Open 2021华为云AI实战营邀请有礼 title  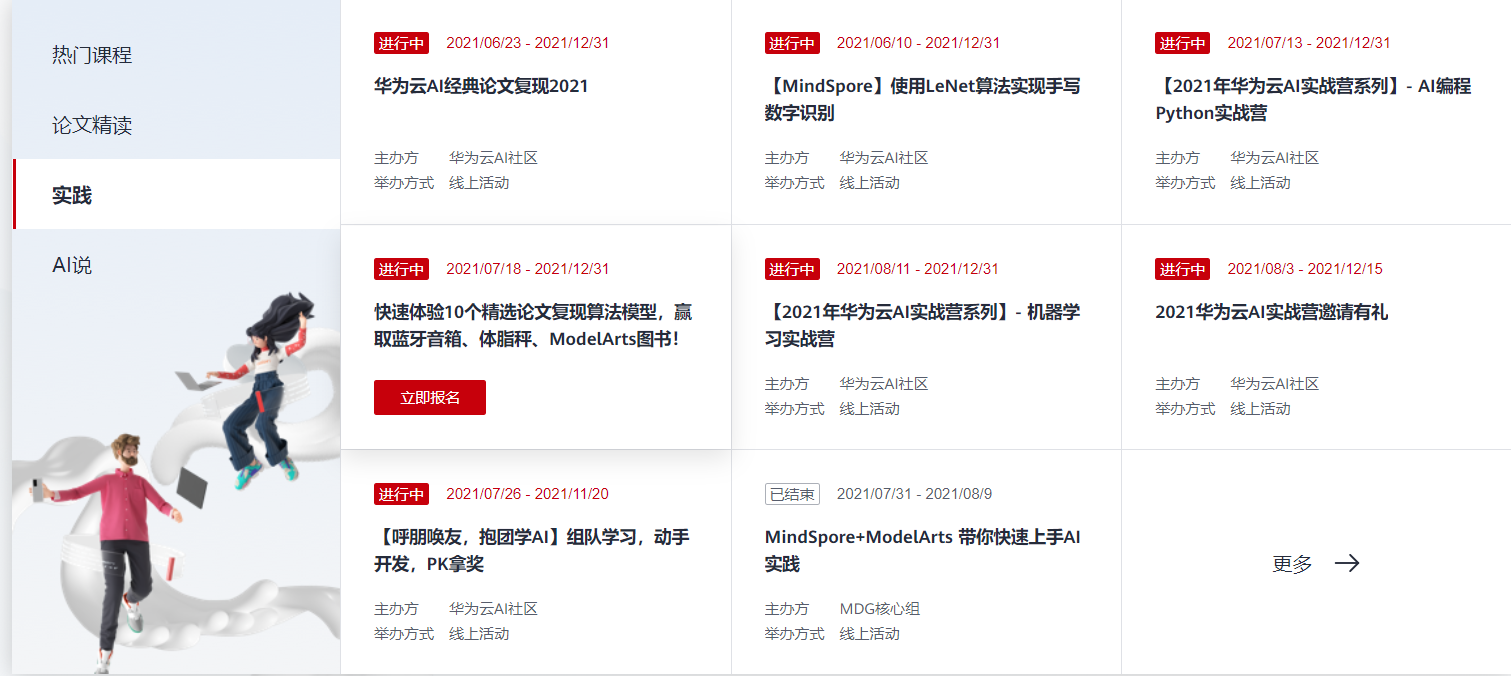point(1271,312)
